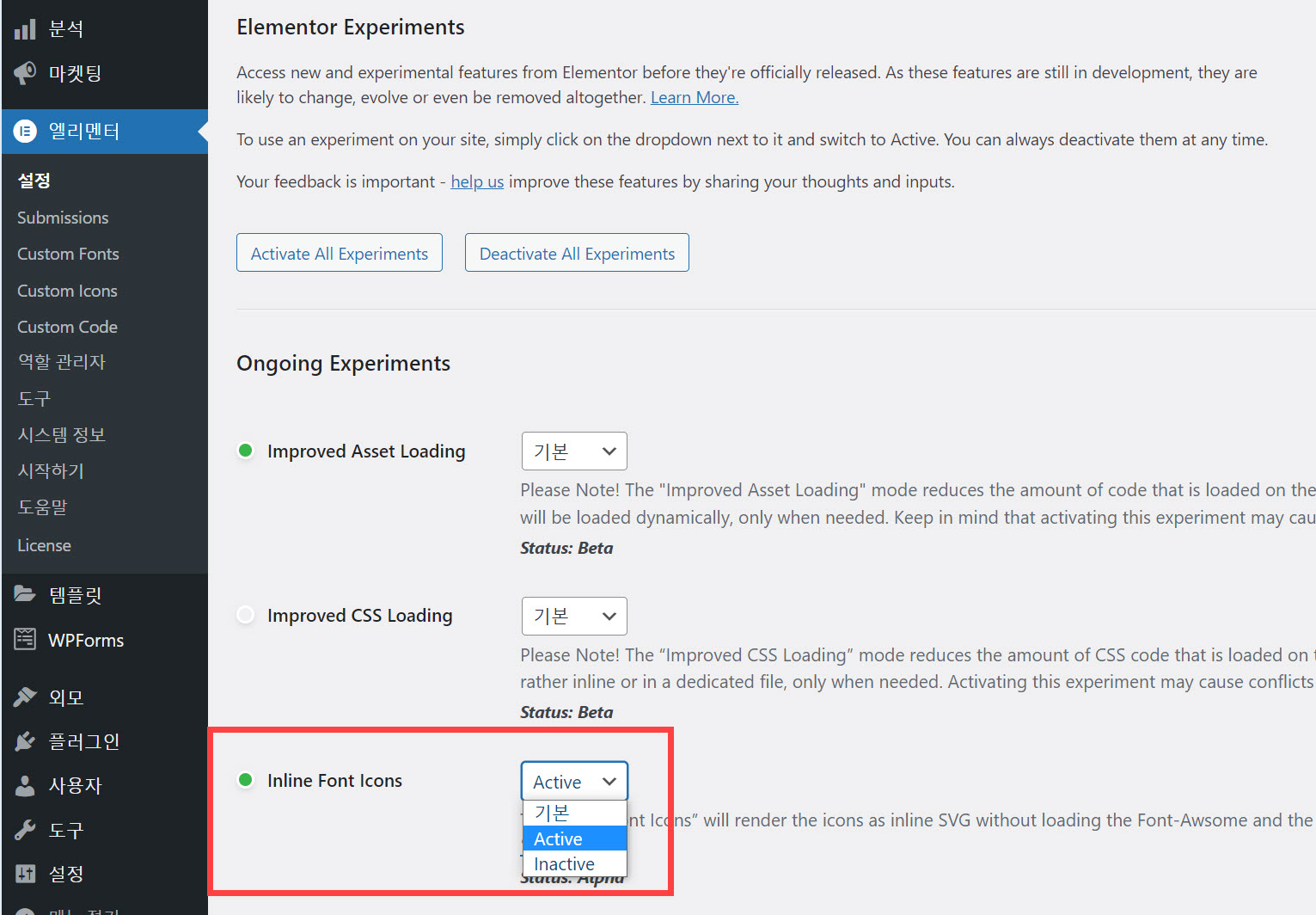Follow the help us link
The height and width of the screenshot is (915, 1316).
point(477,181)
